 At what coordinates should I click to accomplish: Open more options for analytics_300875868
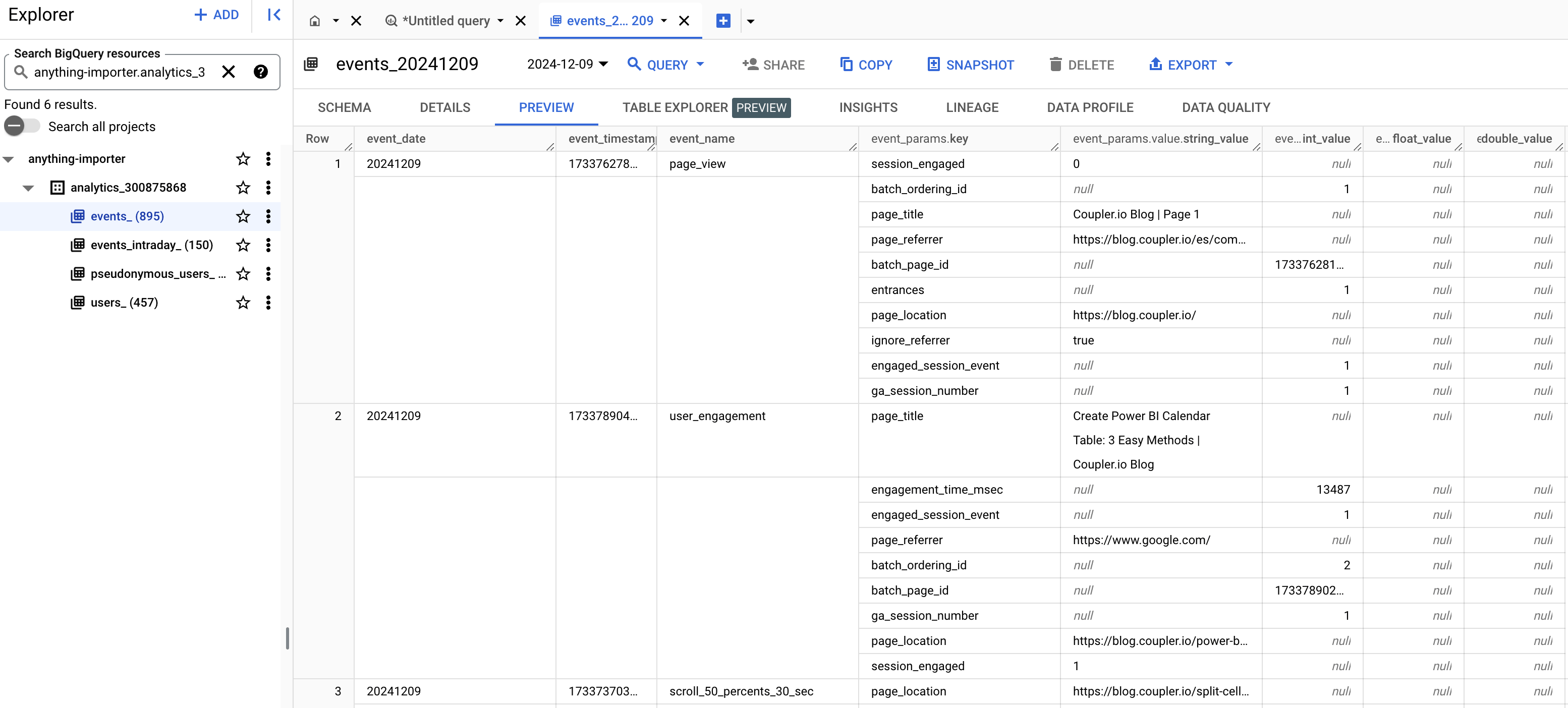268,188
